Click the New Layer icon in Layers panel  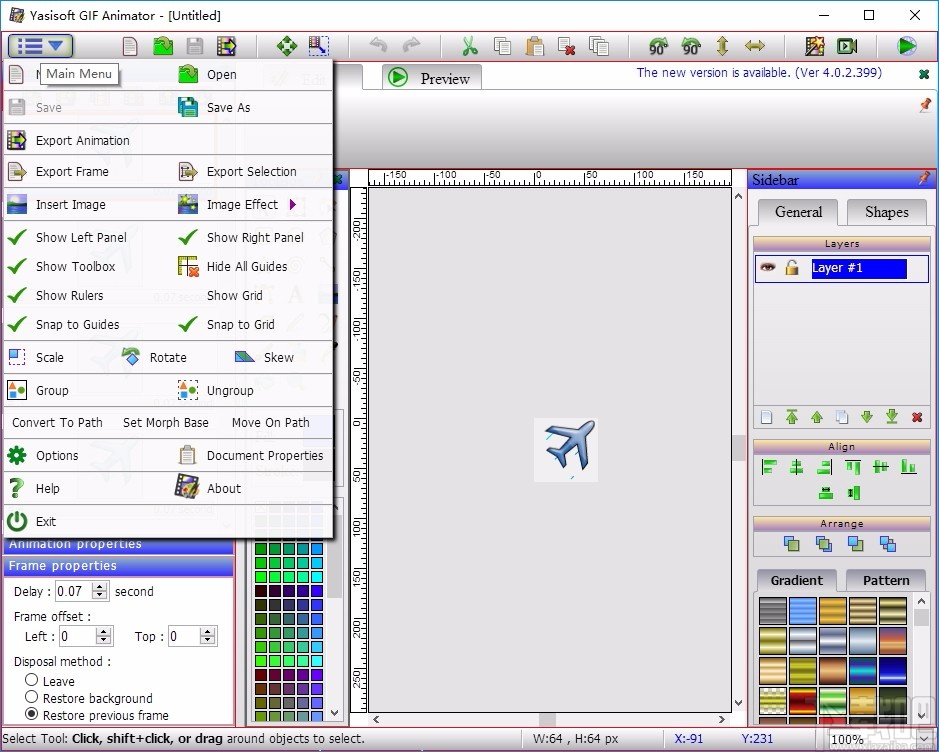765,417
